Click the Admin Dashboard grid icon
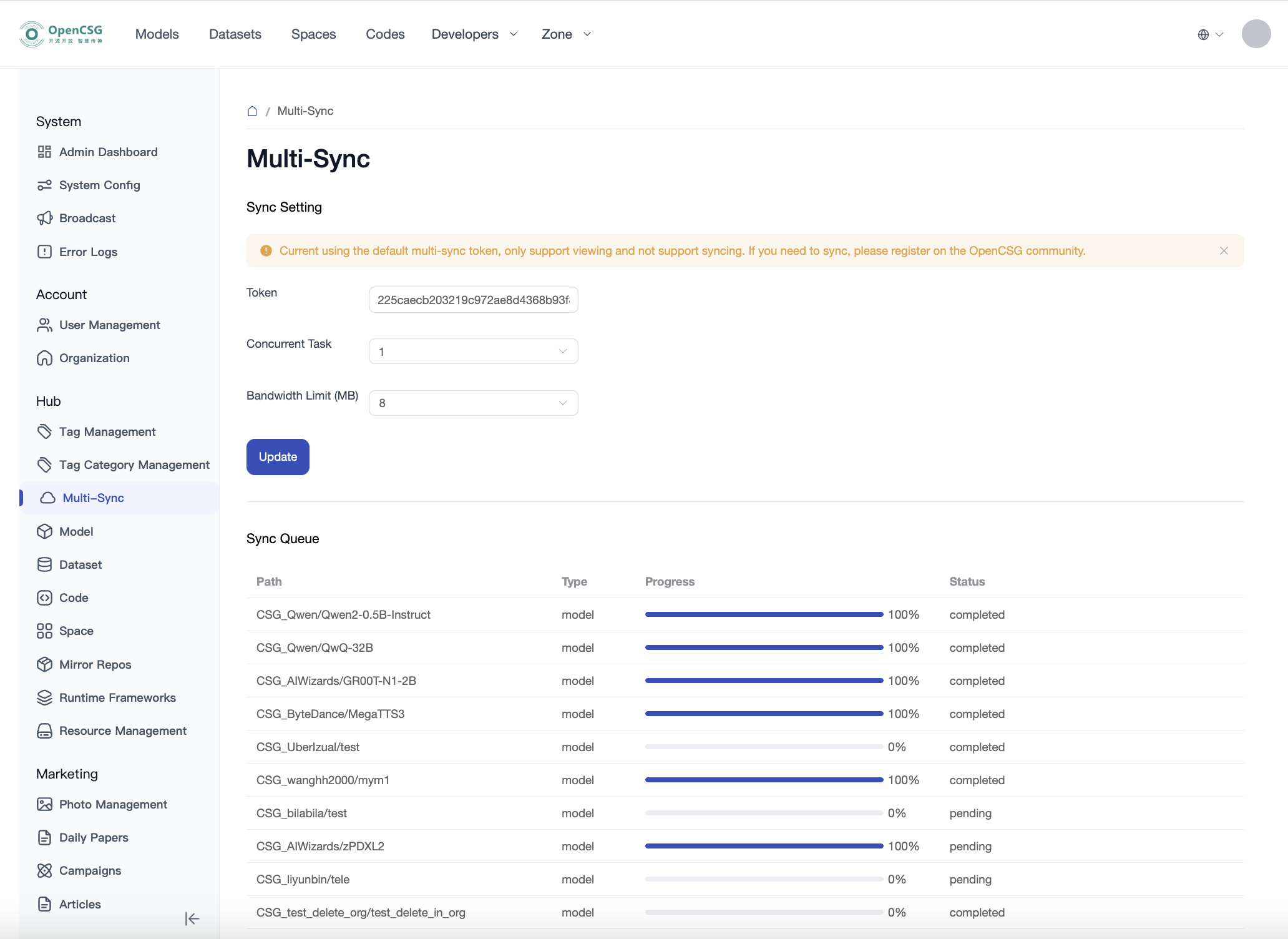The image size is (1288, 939). pos(44,152)
